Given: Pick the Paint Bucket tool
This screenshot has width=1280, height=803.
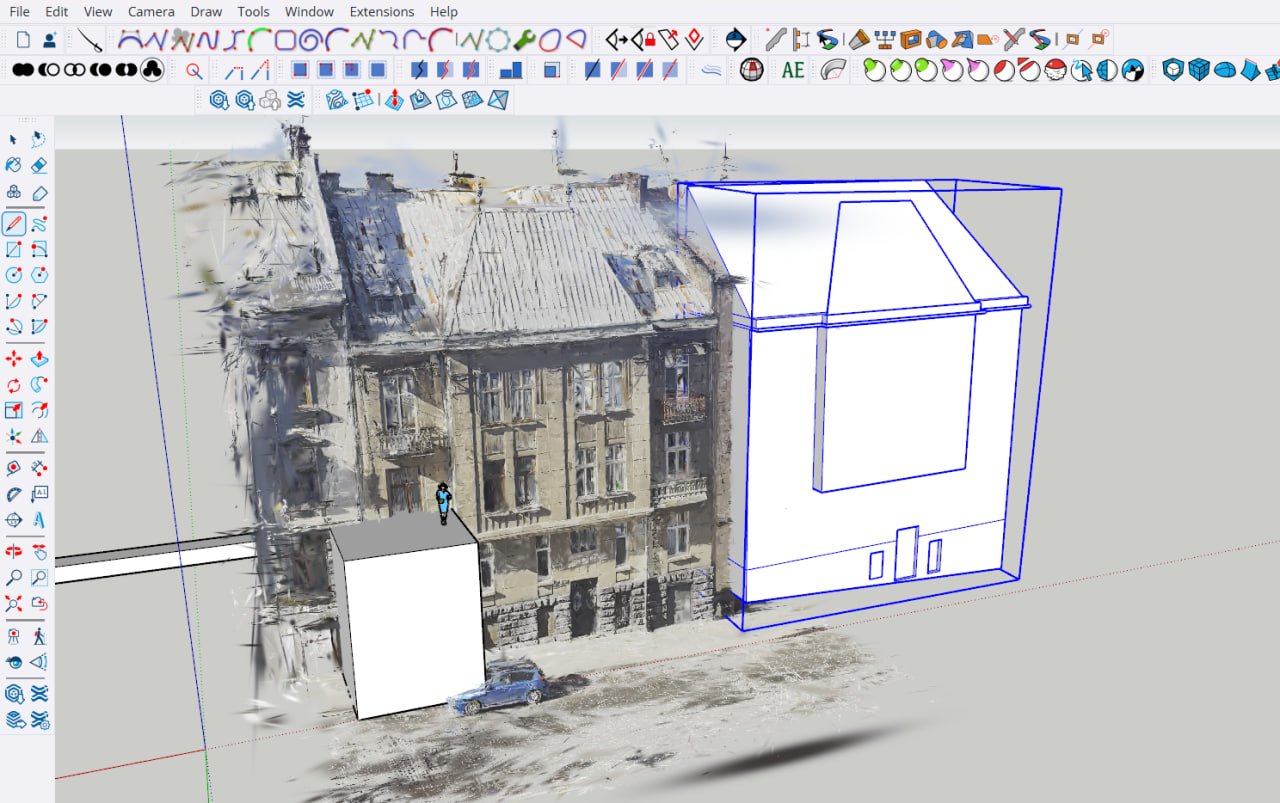Looking at the screenshot, I should pyautogui.click(x=12, y=165).
